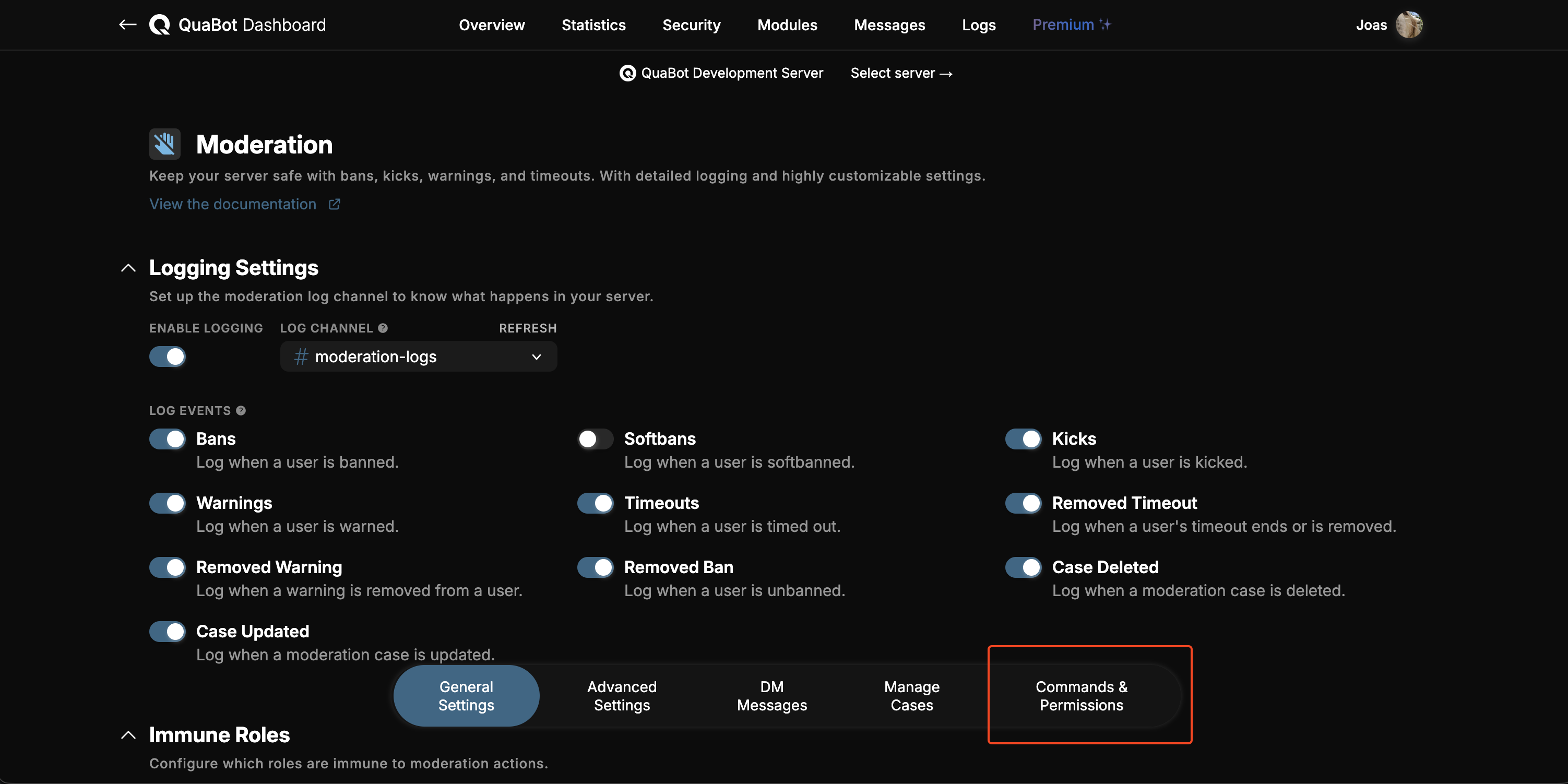Switch to DM Messages tab
The image size is (1568, 784).
pos(772,696)
